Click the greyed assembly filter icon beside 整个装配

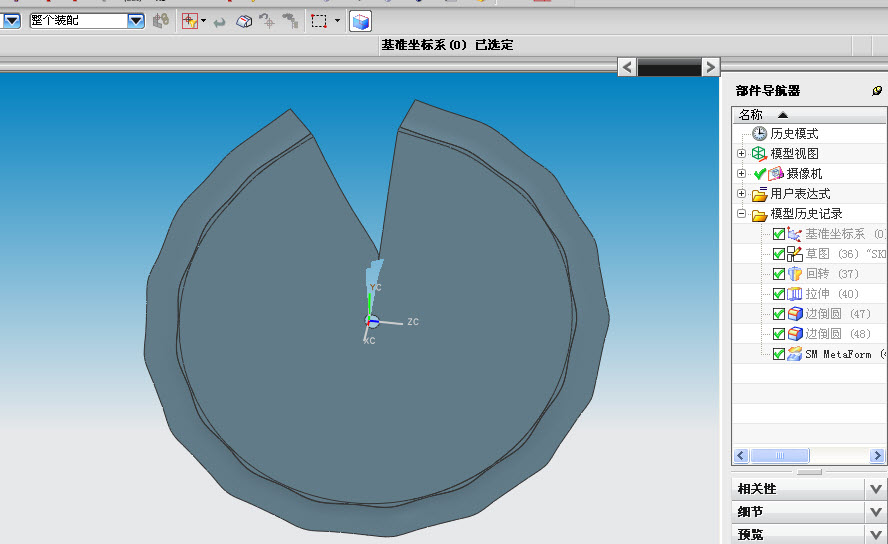point(161,21)
